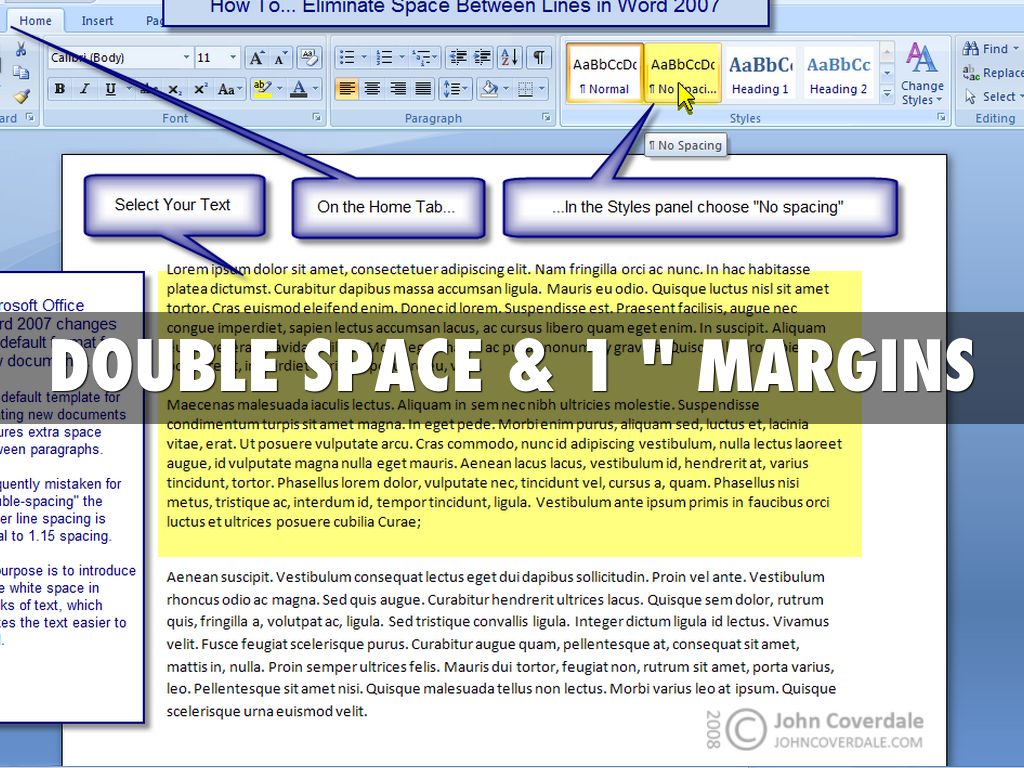Toggle the Show/Hide paragraph marks button
This screenshot has height=768, width=1024.
point(539,57)
